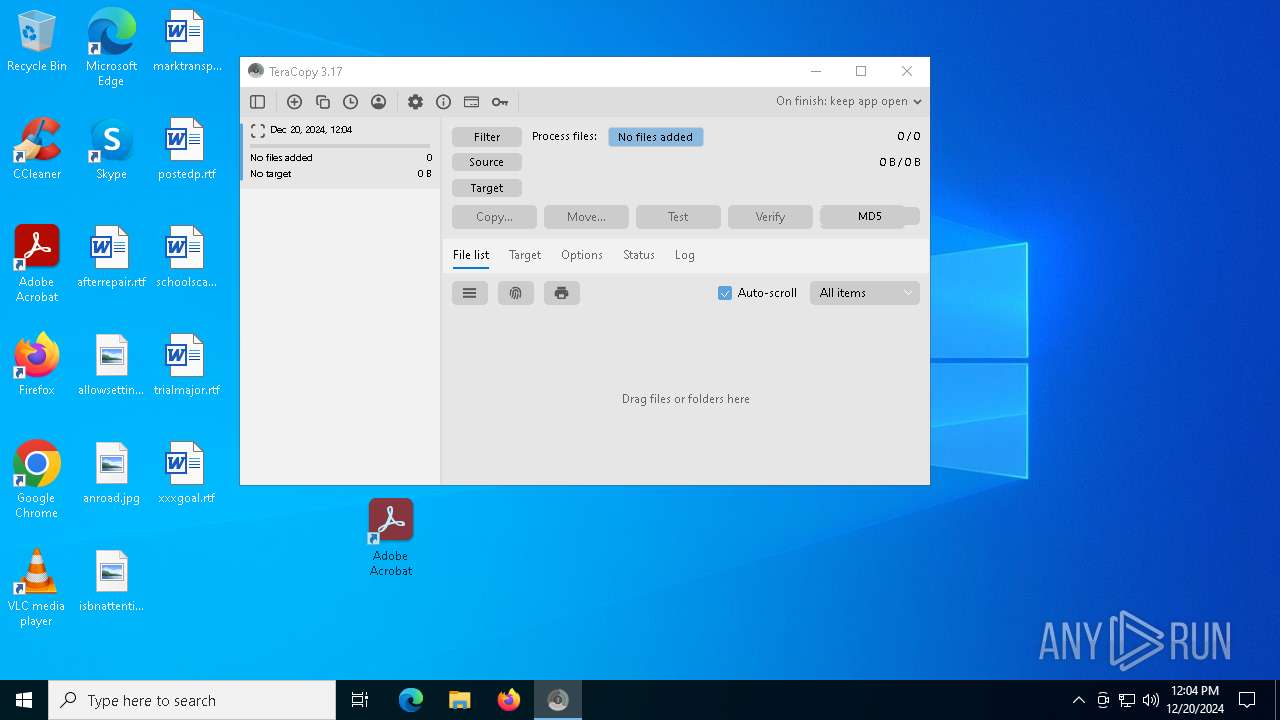Click the volume icon in system tray
Screen dimensions: 1280x720
click(x=1151, y=700)
